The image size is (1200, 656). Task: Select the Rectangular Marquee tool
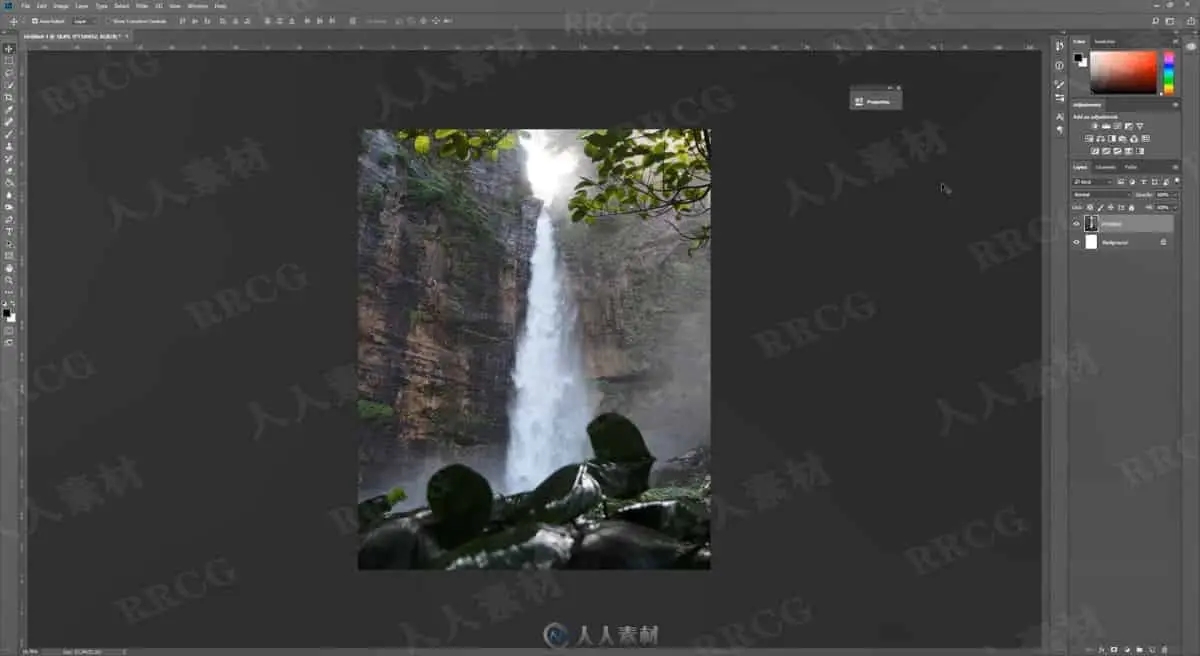(x=9, y=60)
